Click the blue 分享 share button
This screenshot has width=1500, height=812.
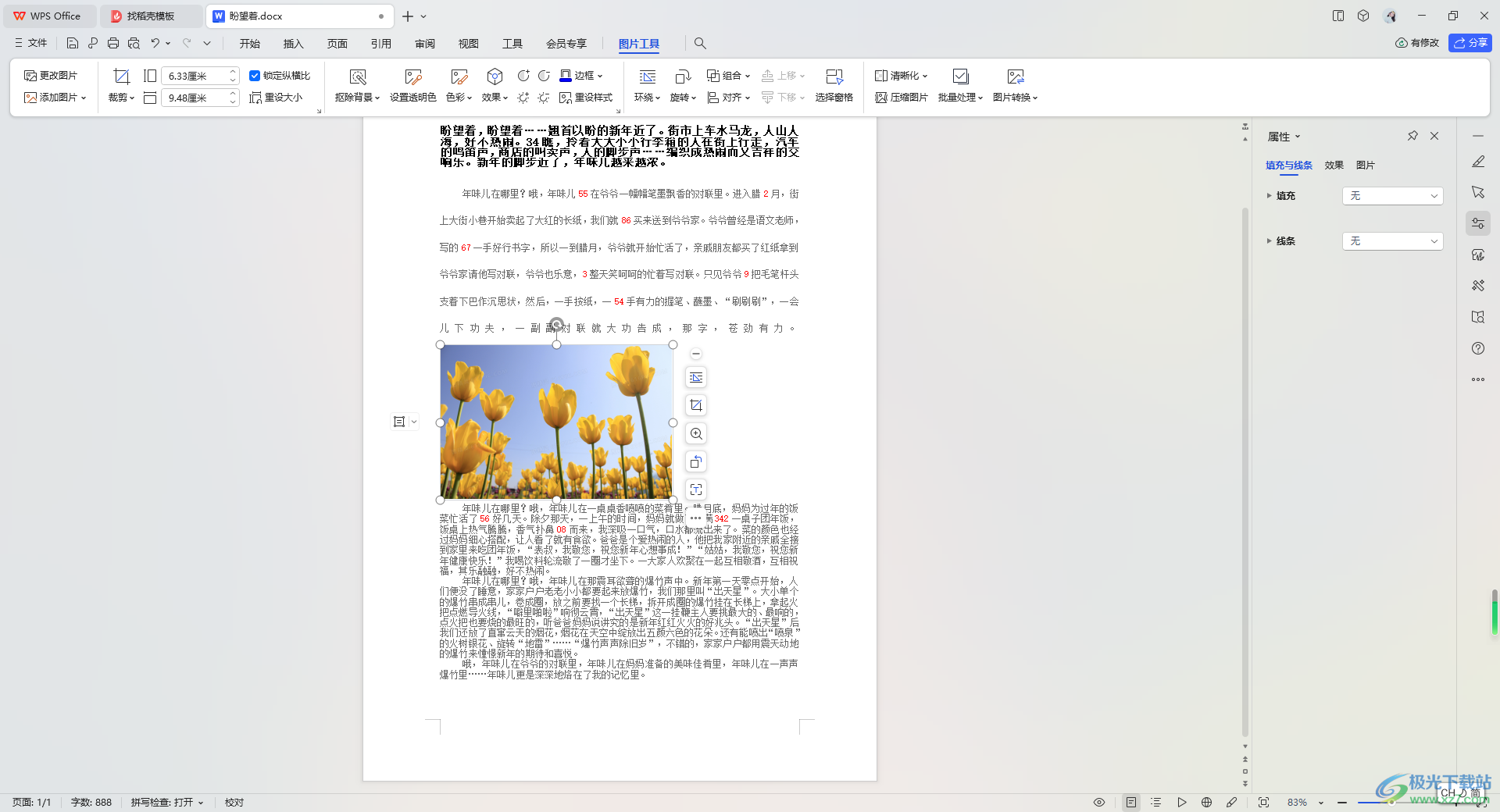click(x=1470, y=43)
